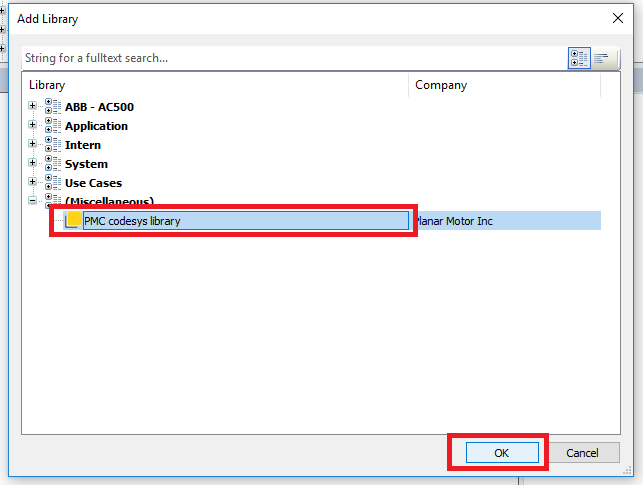This screenshot has width=643, height=485.
Task: Switch to the flat list view icon
Action: [602, 58]
